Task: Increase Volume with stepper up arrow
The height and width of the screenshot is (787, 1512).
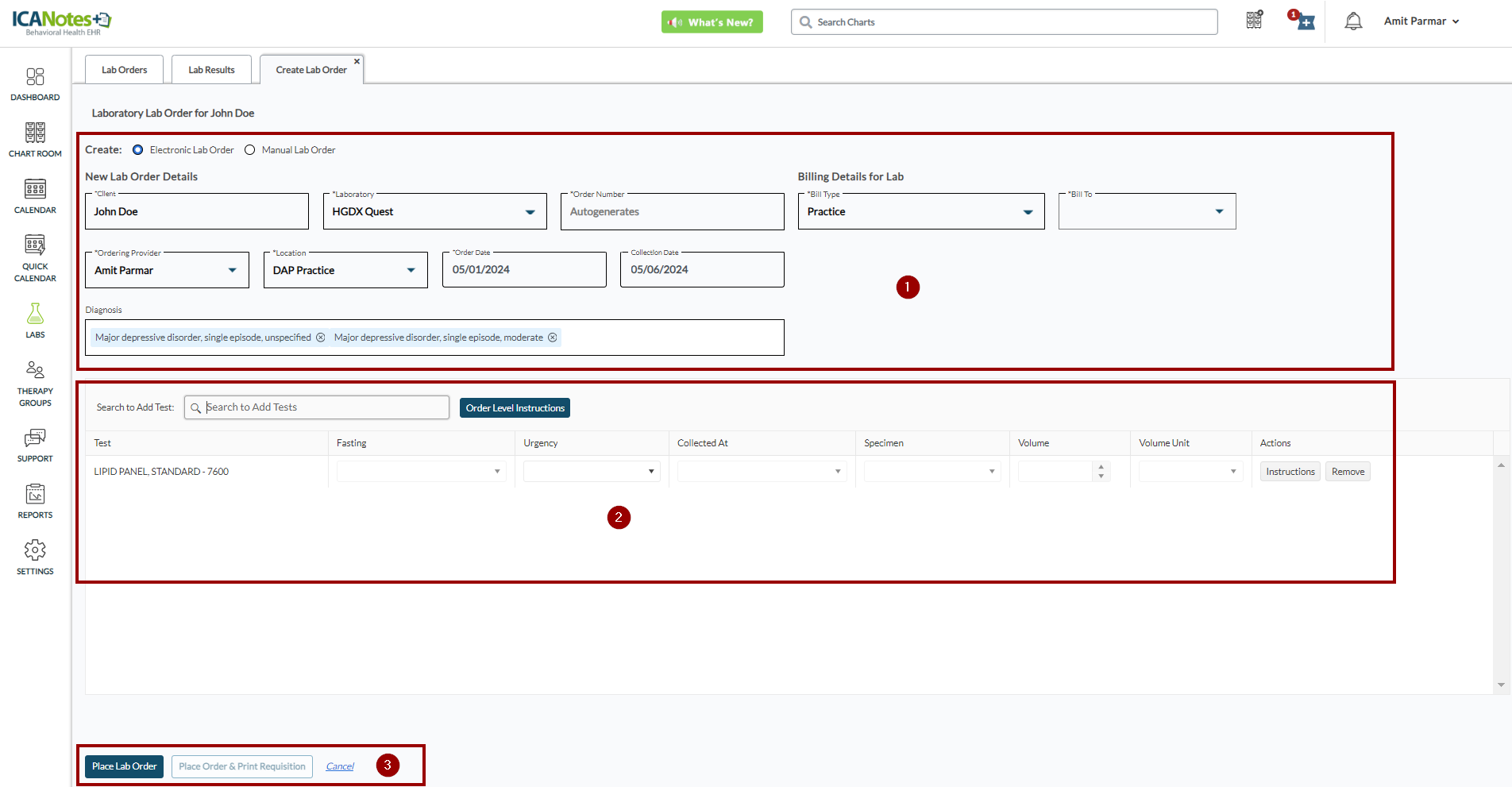Action: pyautogui.click(x=1101, y=467)
